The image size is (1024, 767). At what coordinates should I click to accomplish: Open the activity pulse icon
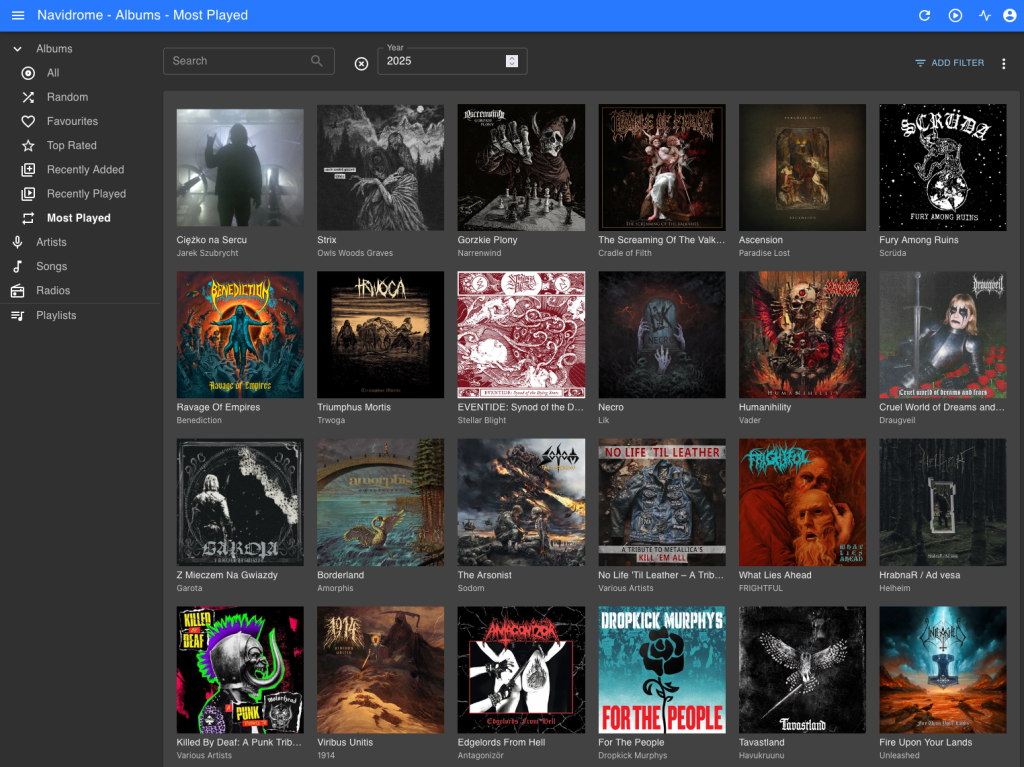coord(985,15)
